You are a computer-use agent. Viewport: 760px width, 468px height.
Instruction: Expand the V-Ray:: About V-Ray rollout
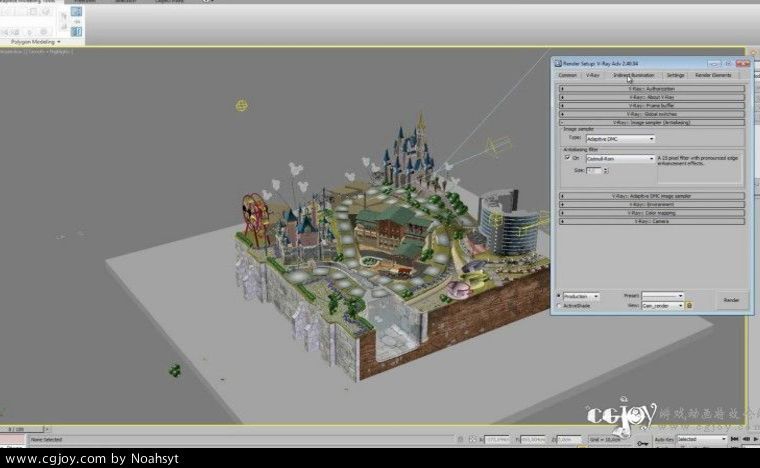[x=652, y=97]
